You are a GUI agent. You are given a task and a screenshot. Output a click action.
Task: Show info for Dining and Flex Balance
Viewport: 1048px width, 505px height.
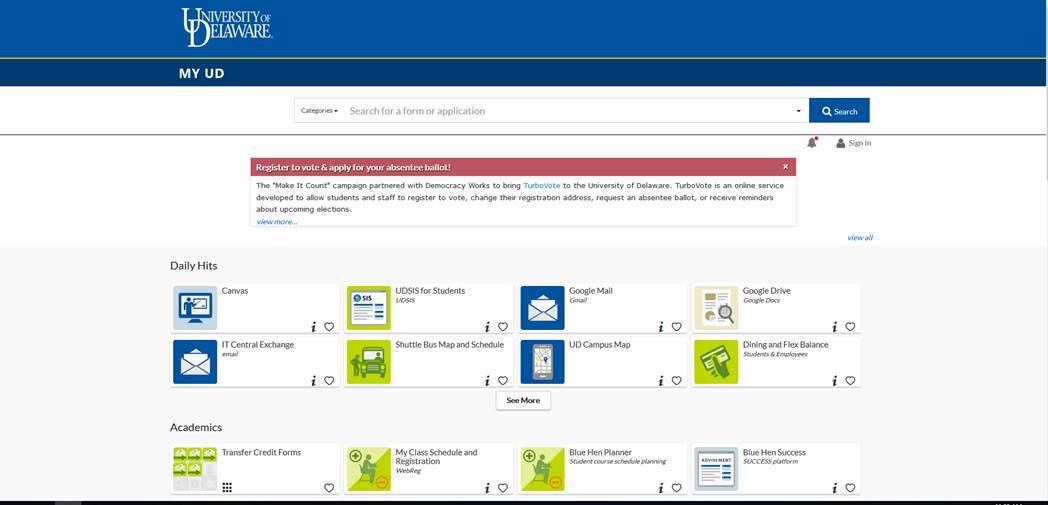coord(835,381)
